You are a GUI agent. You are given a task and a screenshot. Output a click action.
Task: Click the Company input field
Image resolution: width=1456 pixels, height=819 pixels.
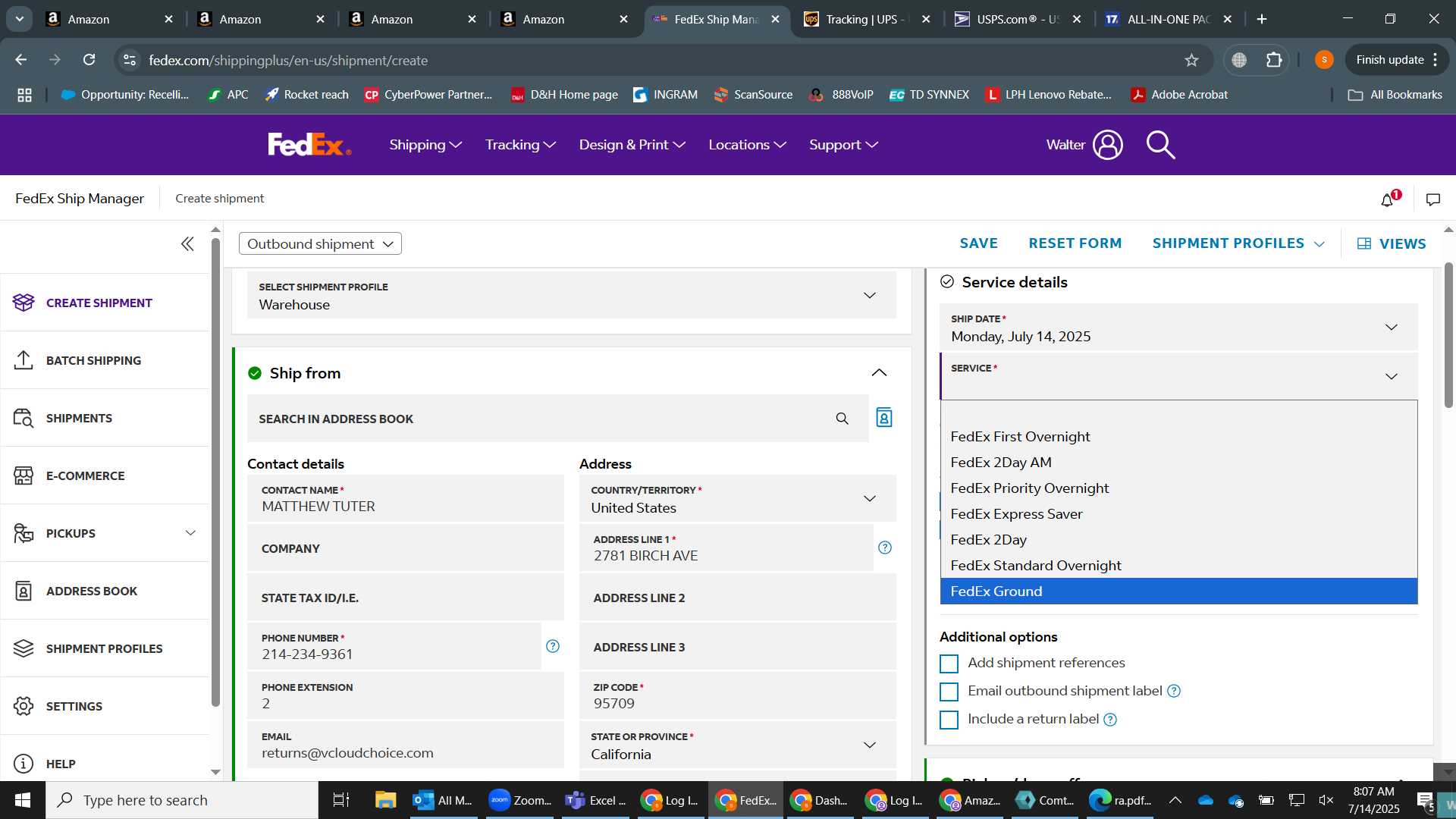pos(405,548)
